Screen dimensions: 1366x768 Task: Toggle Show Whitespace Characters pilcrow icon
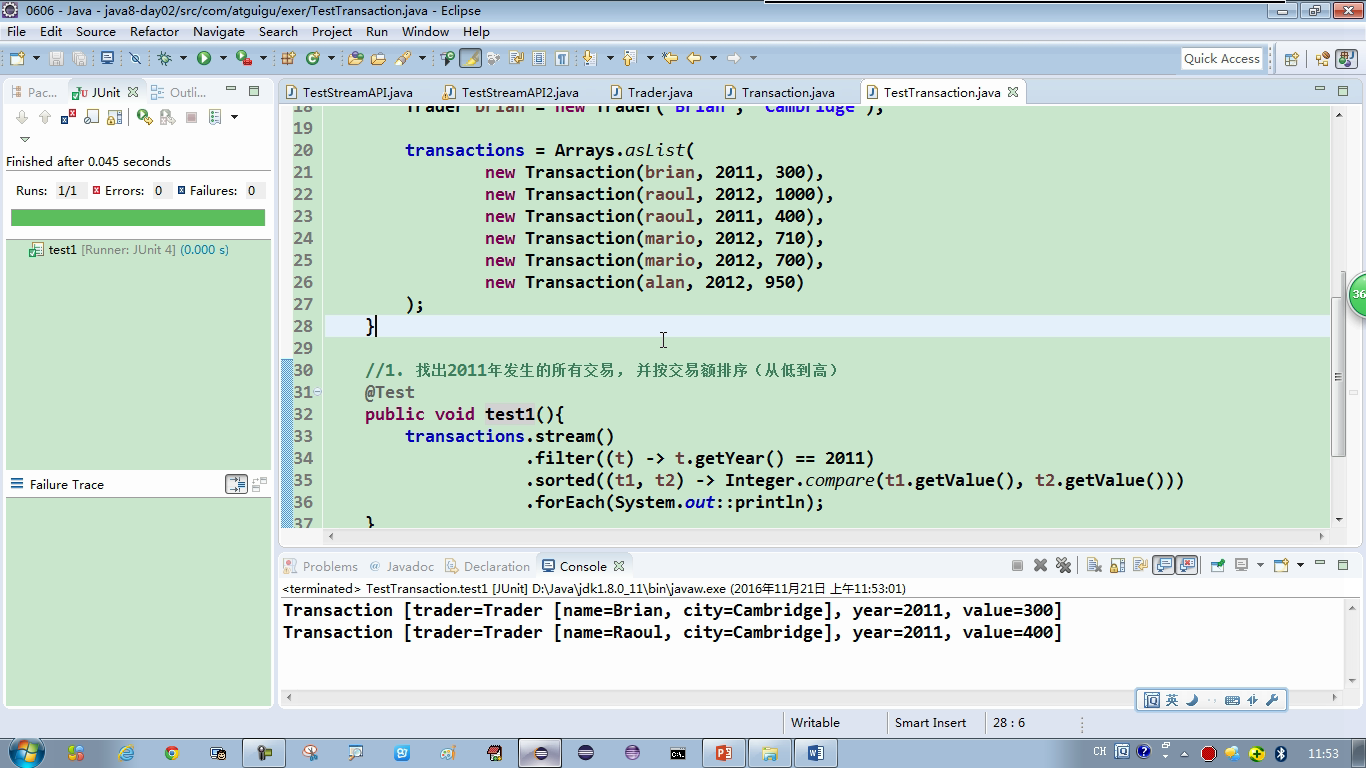(562, 58)
